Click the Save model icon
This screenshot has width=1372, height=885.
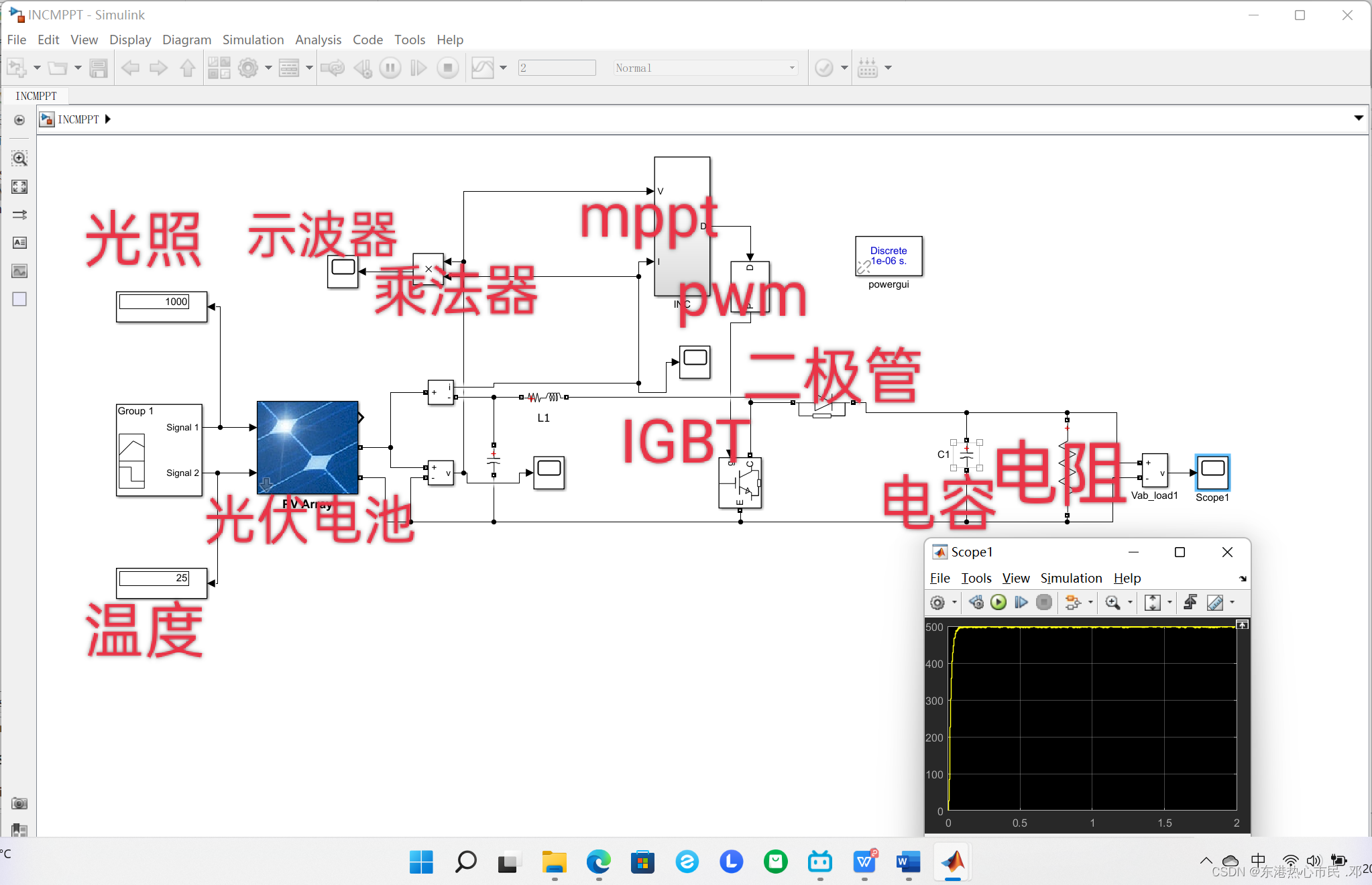(99, 68)
